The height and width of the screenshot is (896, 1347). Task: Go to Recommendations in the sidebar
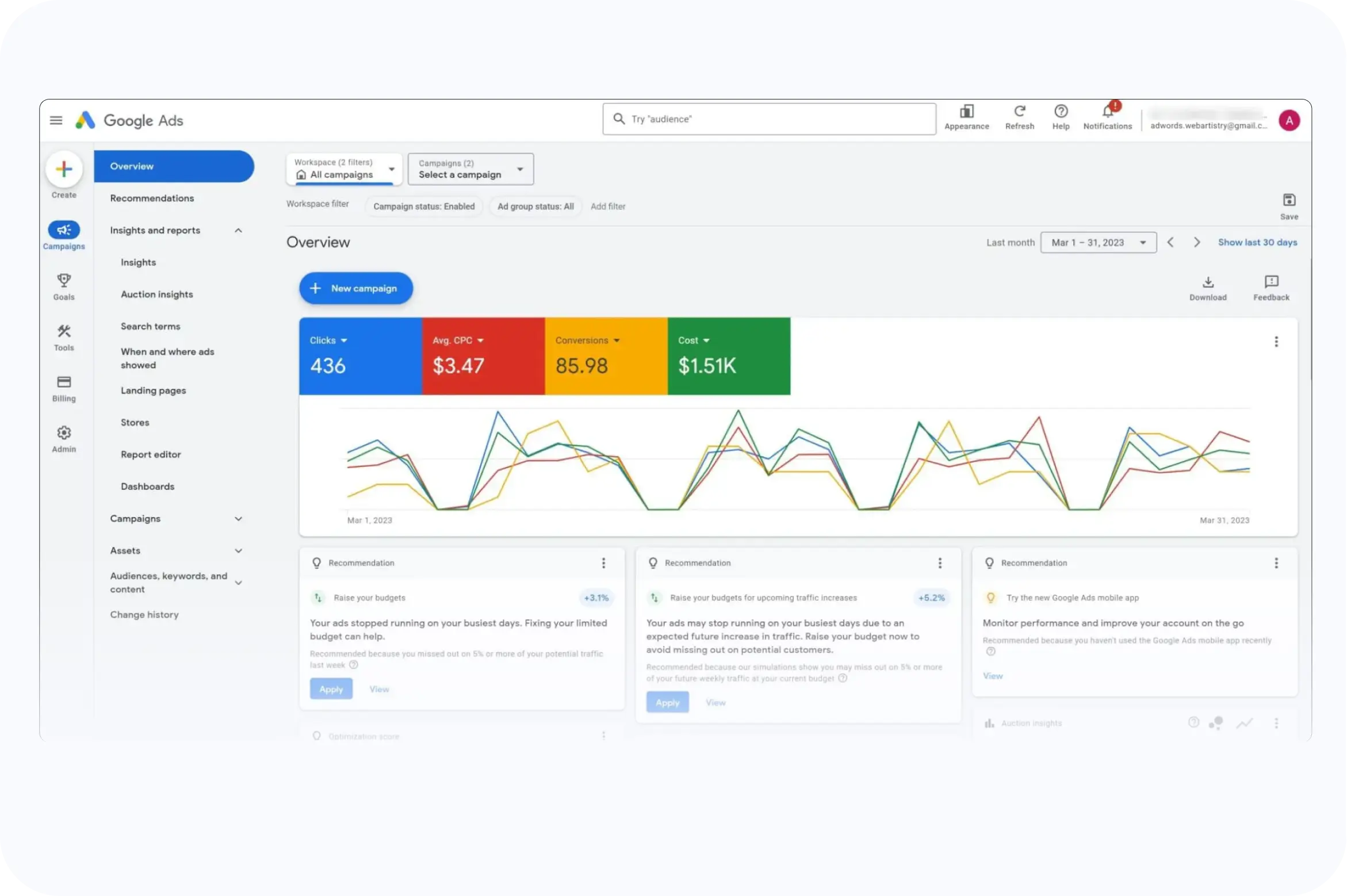152,198
